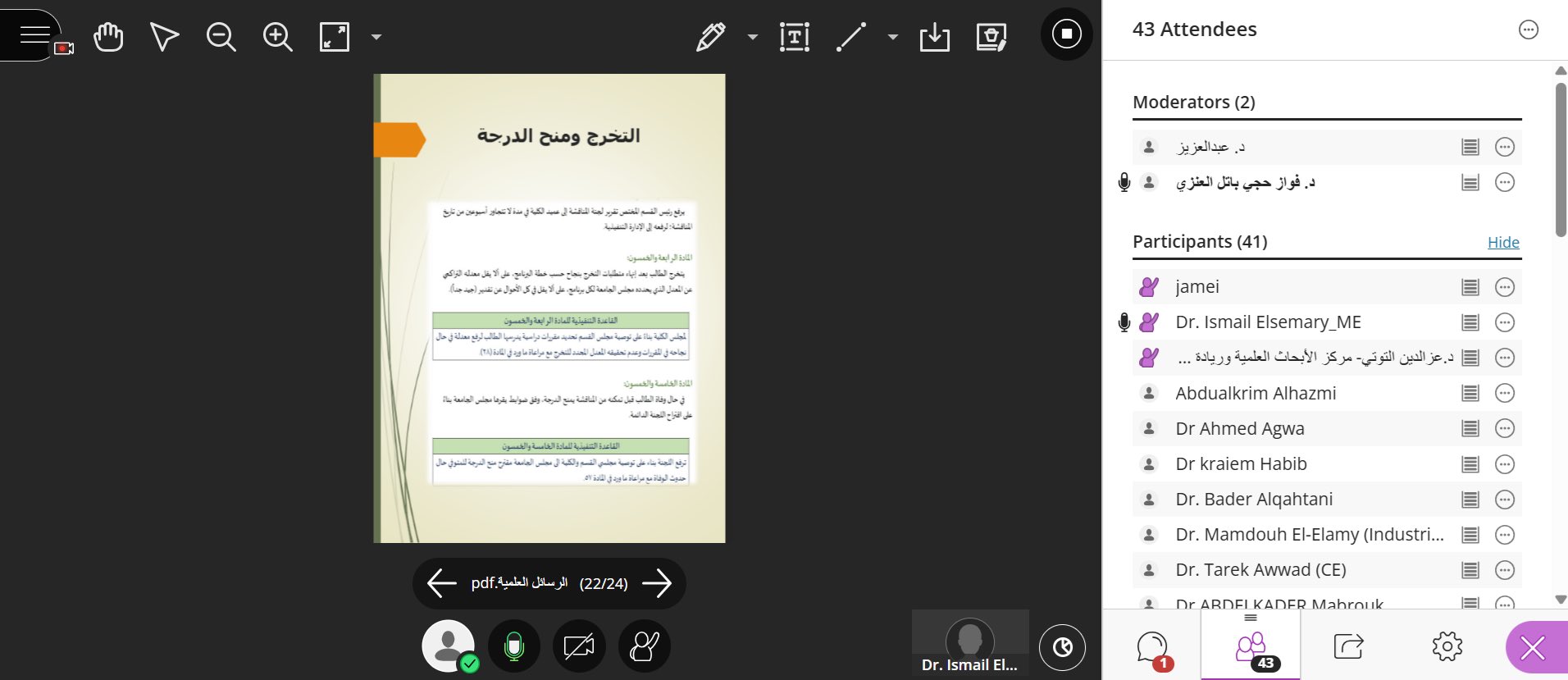
Task: Clear whiteboard annotations with eraser icon
Action: coord(991,37)
